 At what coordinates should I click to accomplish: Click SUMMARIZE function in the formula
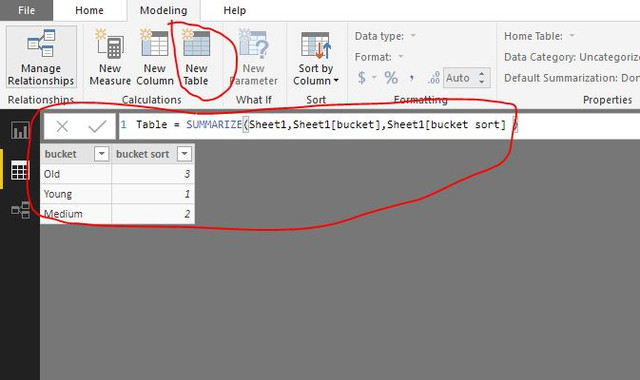[214, 124]
